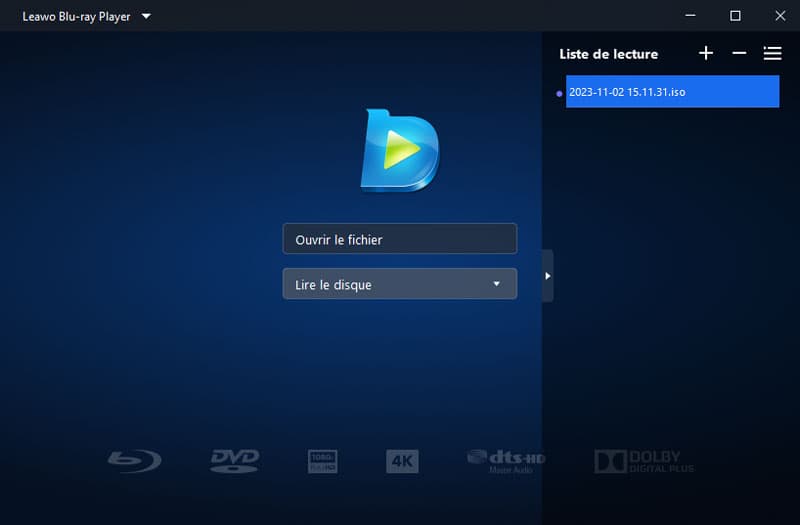Click the Dolby Digital Plus logo
This screenshot has height=525, width=800.
pos(643,461)
